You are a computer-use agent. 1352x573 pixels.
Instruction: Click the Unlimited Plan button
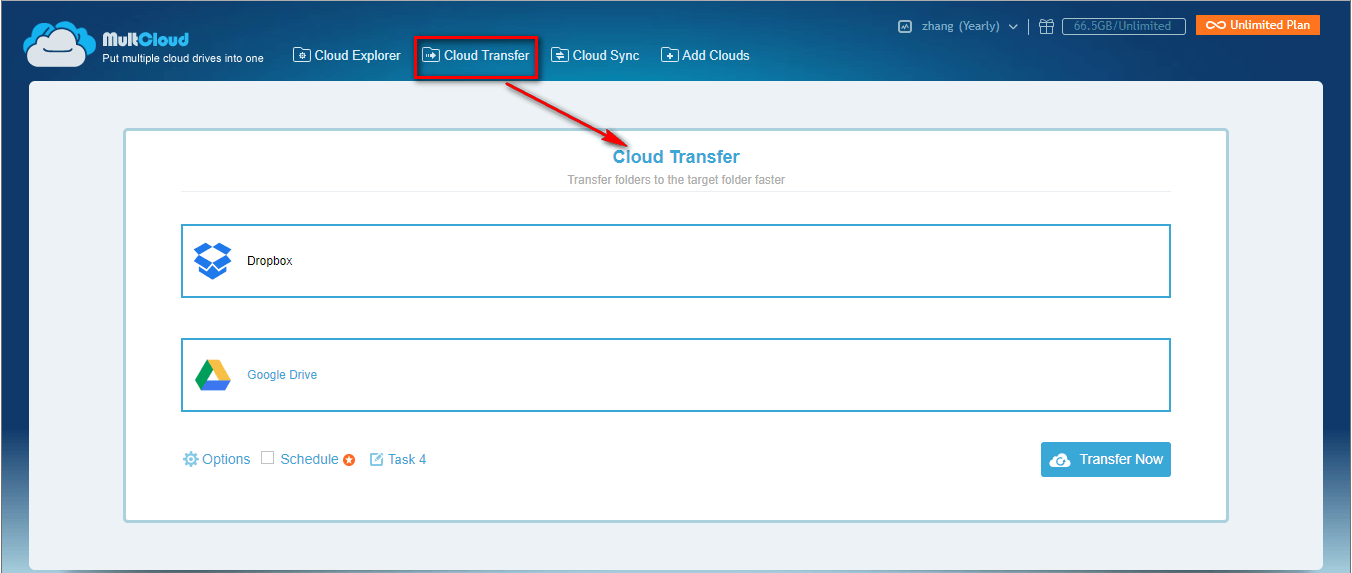pos(1258,25)
